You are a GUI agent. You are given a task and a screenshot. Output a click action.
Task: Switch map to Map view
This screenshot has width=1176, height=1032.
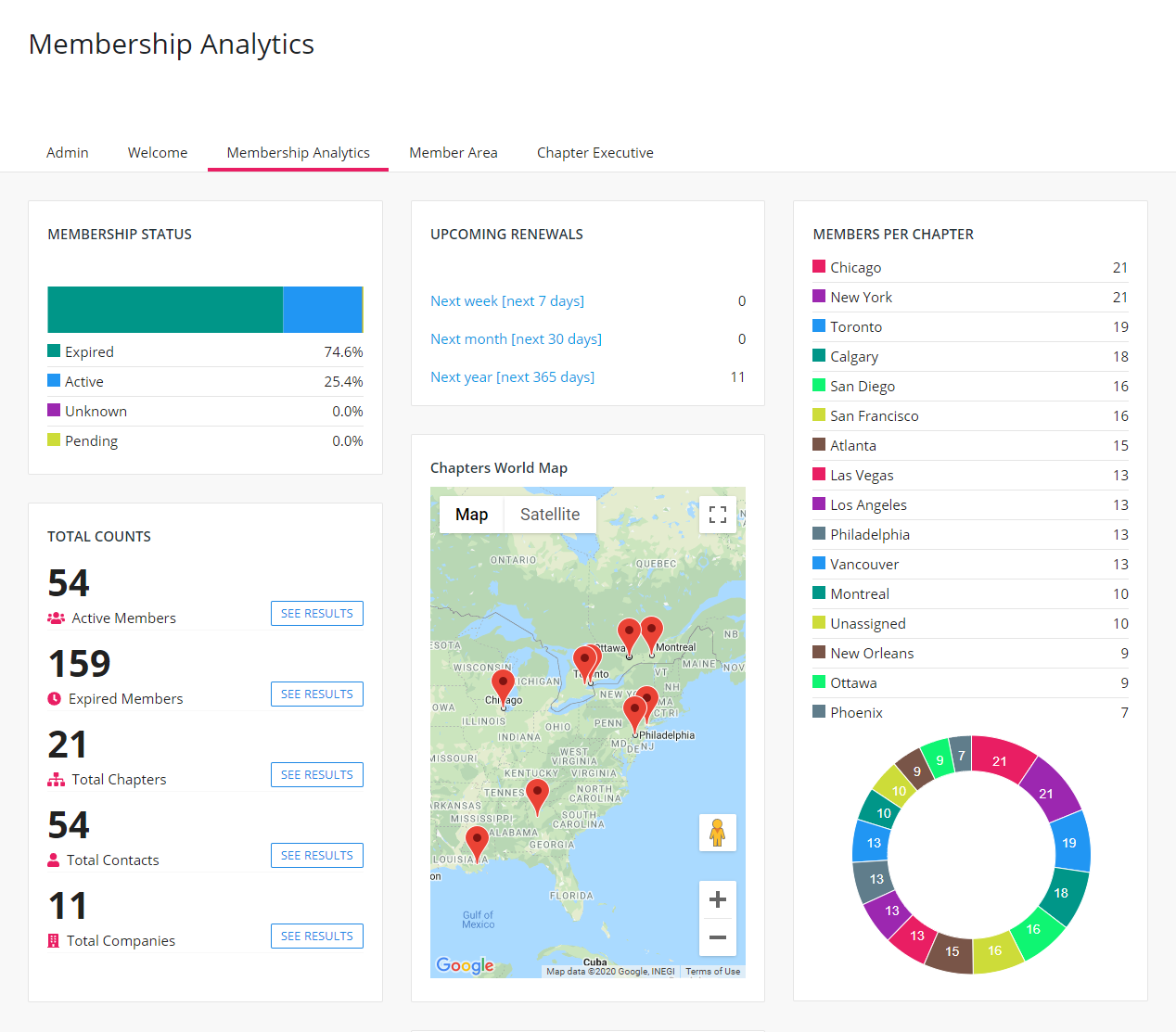coord(471,515)
